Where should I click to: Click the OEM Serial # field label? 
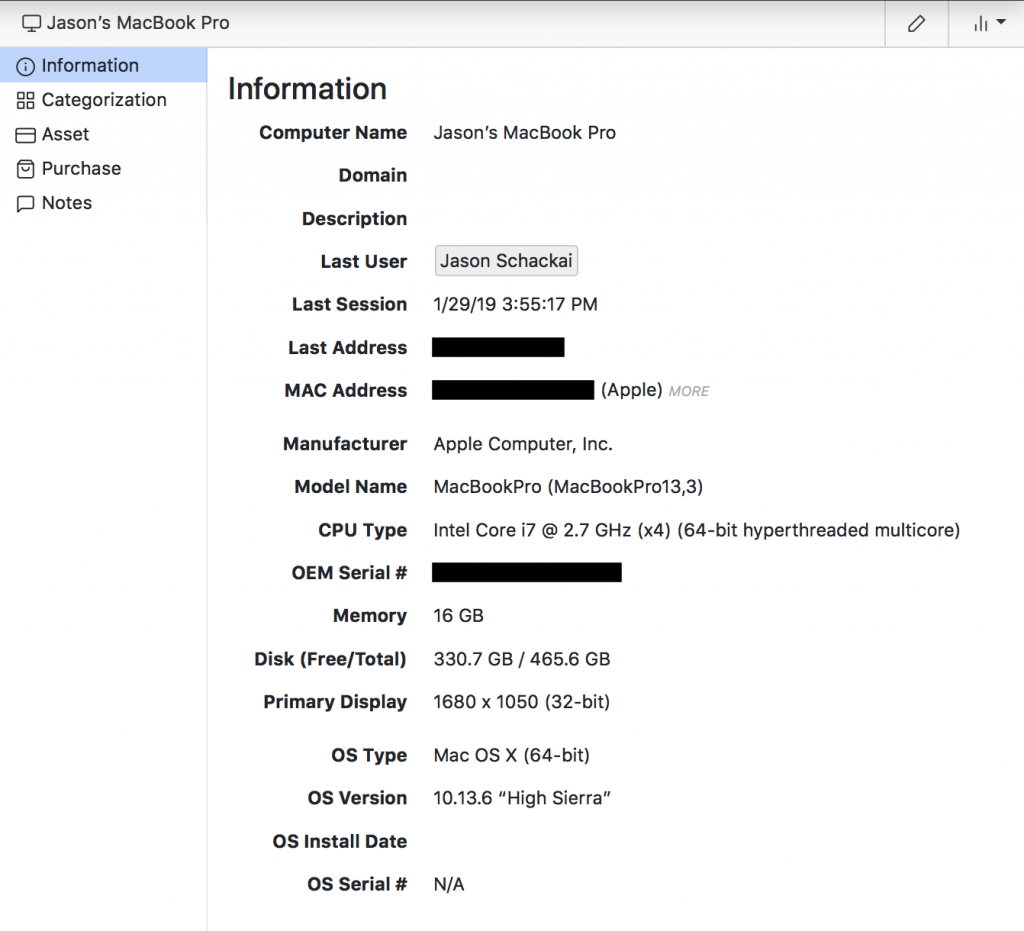click(349, 573)
